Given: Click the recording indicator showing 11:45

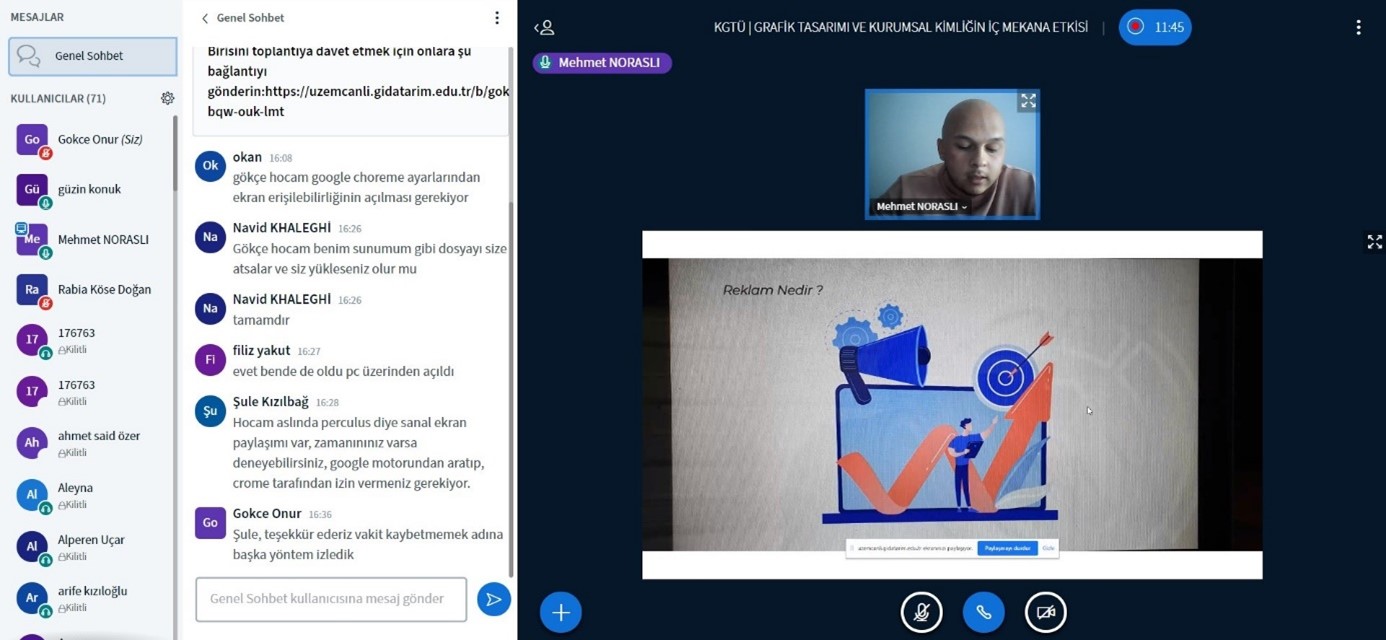Looking at the screenshot, I should 1155,27.
